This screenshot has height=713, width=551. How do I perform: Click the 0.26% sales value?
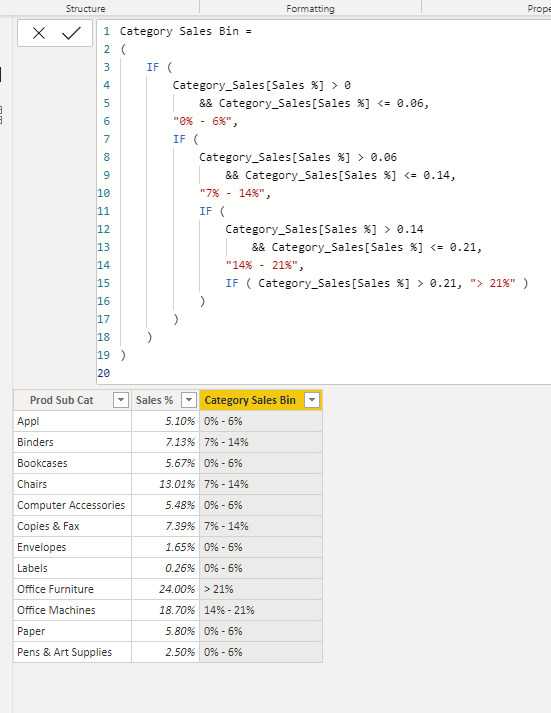[165, 568]
